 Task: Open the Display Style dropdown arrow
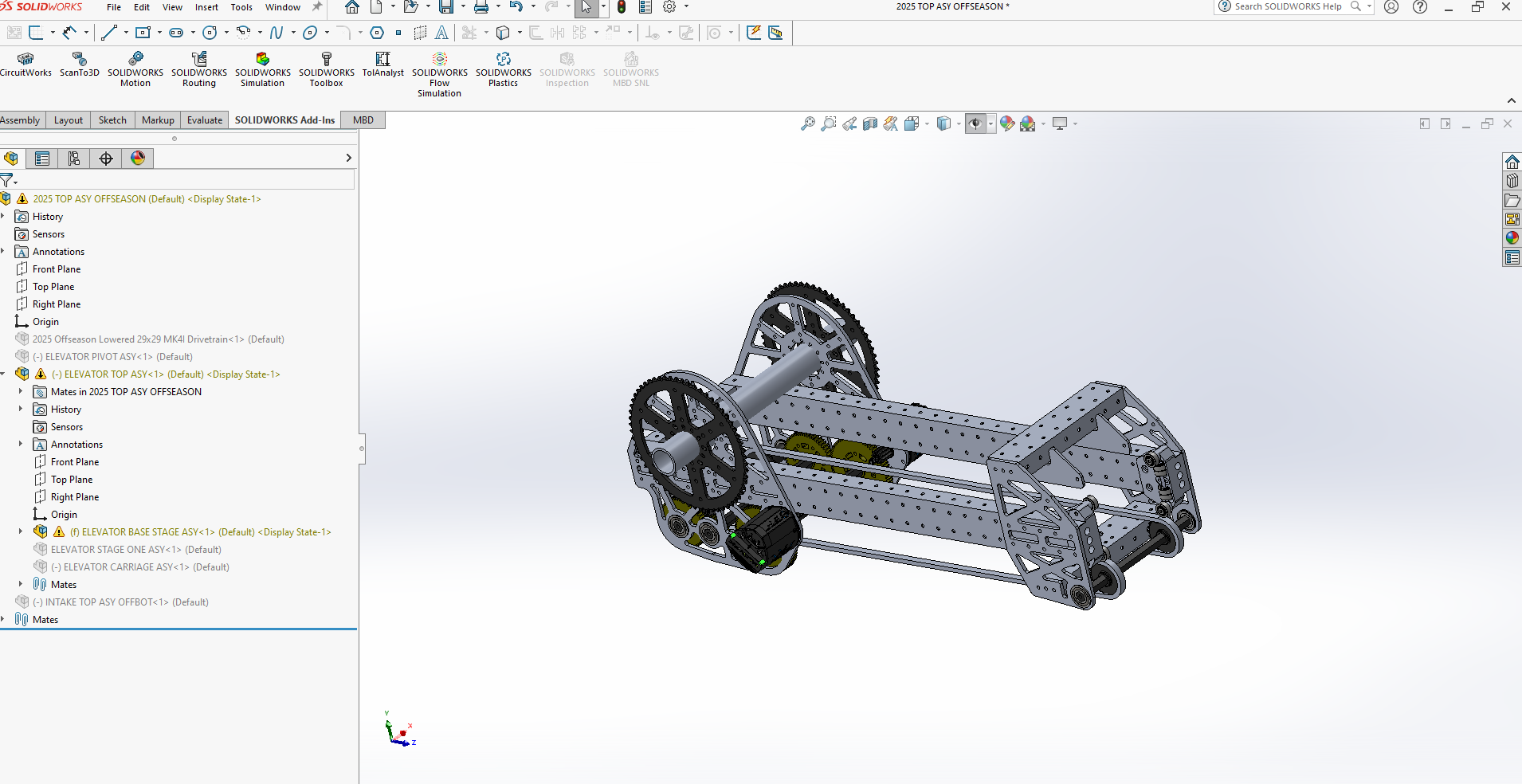pyautogui.click(x=959, y=123)
